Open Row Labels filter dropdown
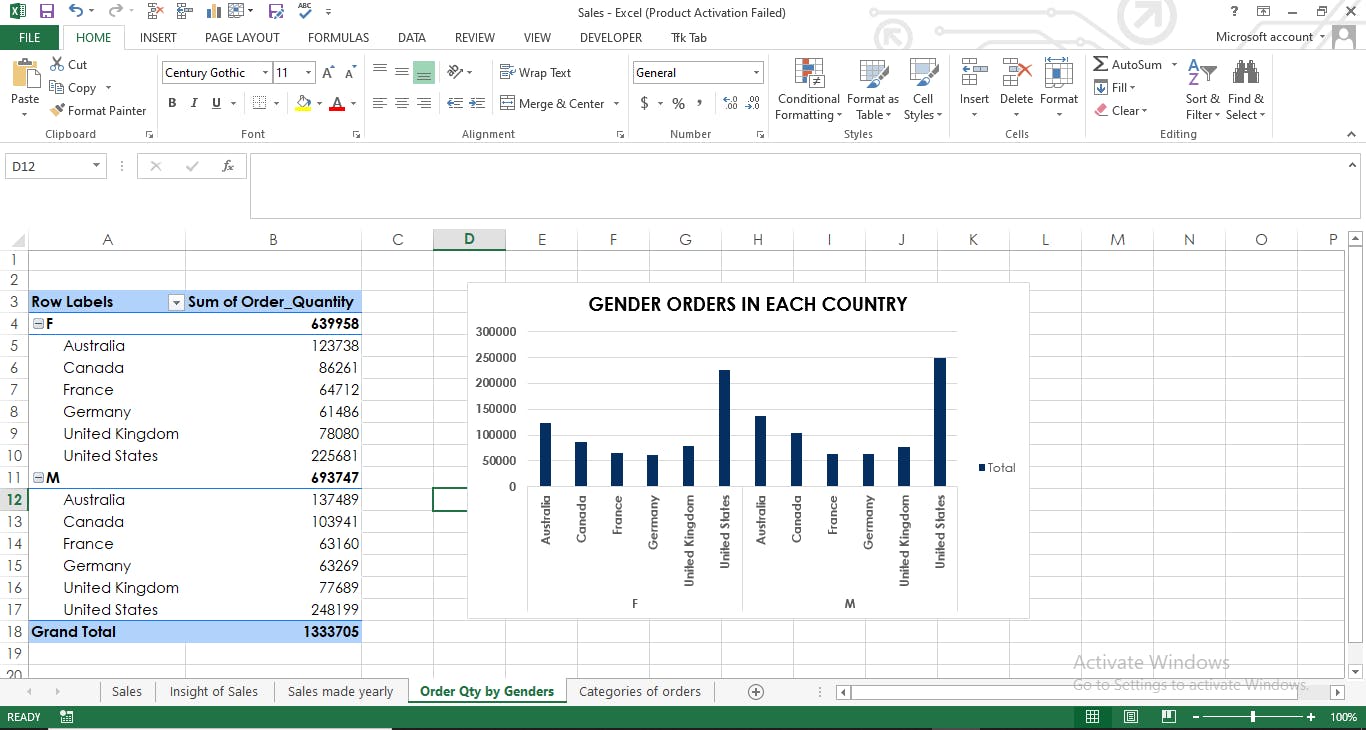This screenshot has width=1366, height=730. point(176,302)
